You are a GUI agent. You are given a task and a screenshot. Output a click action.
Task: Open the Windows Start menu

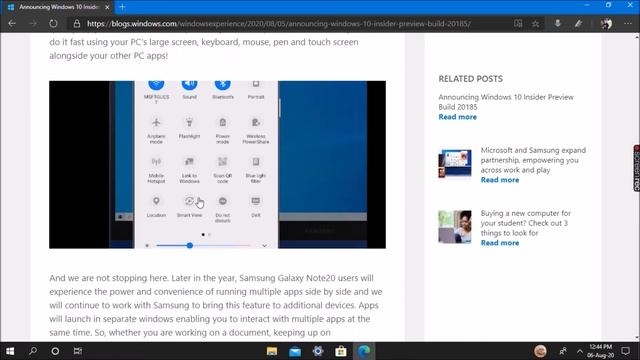tap(10, 351)
